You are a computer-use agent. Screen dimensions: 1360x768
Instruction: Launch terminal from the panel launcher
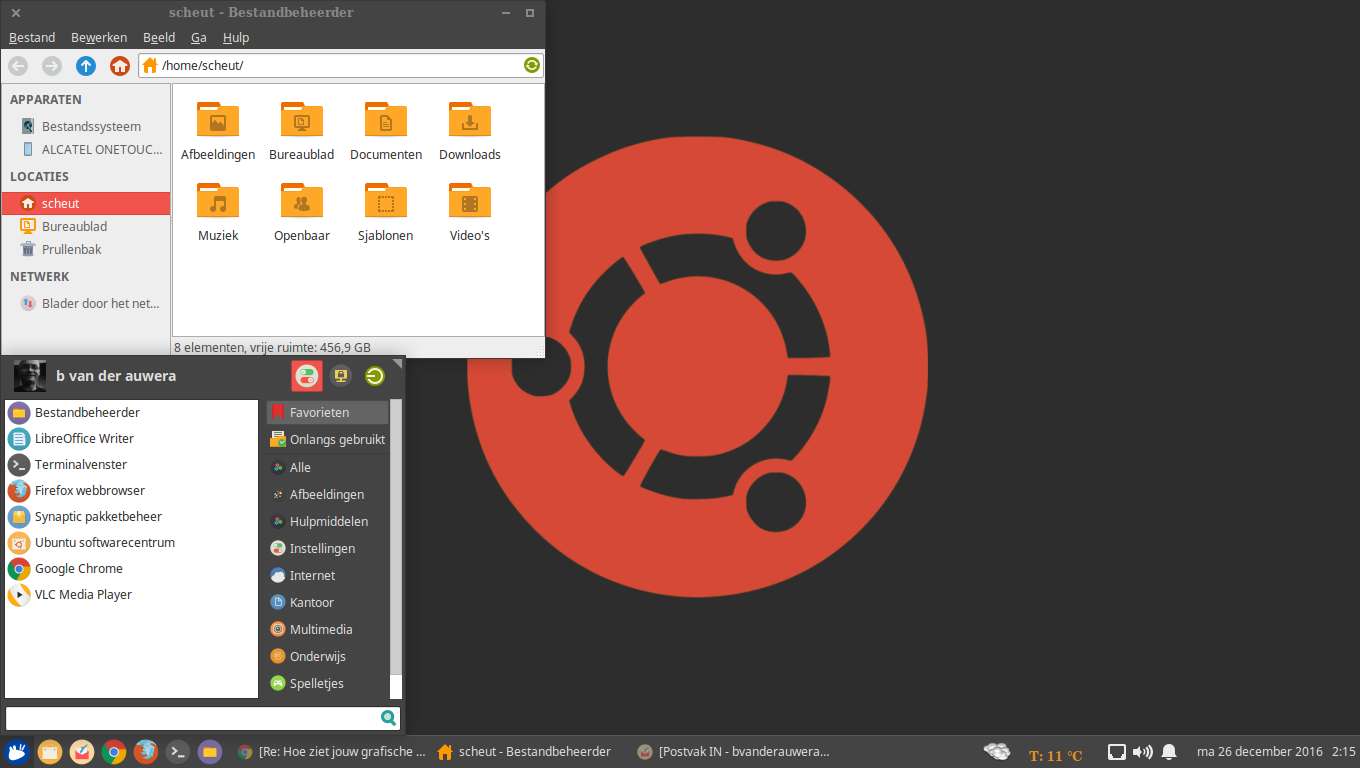[x=178, y=752]
